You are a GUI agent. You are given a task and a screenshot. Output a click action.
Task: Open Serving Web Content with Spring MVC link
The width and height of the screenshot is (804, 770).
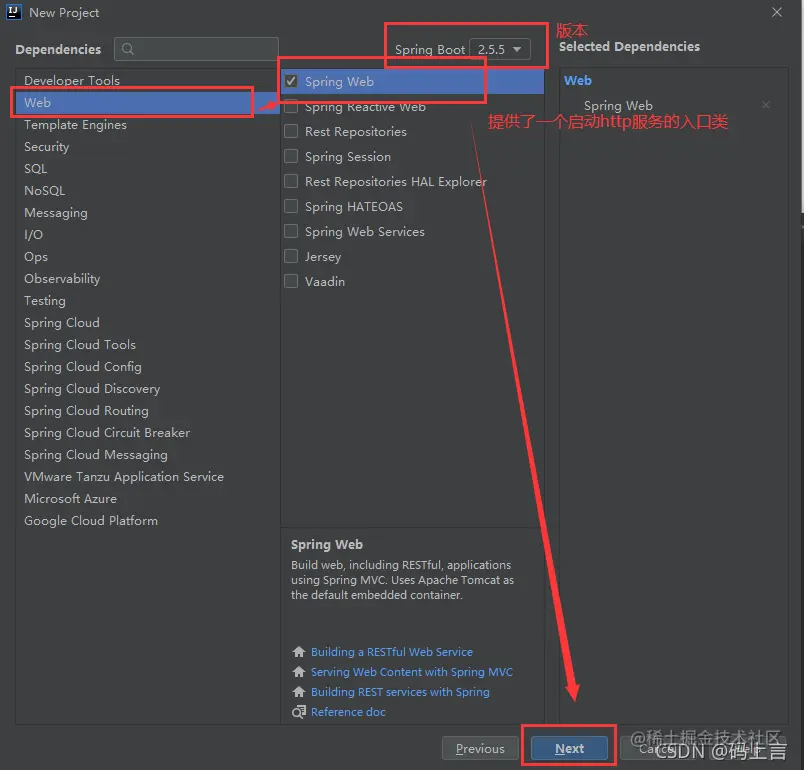click(412, 672)
